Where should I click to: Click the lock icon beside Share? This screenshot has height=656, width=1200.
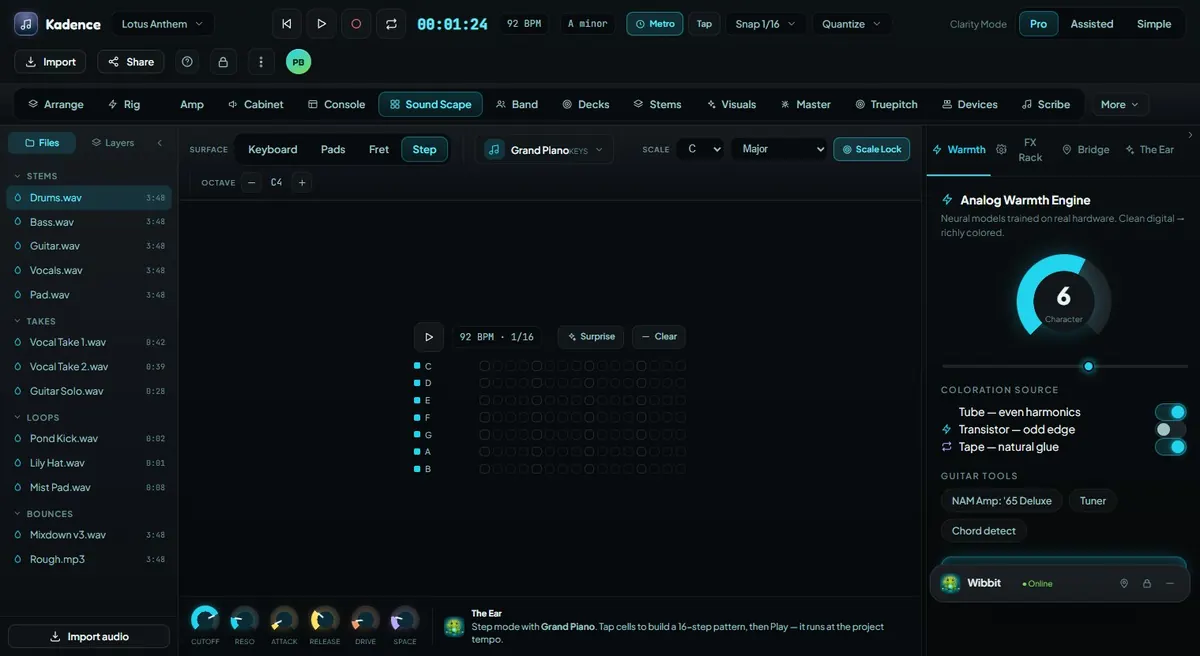pos(223,62)
